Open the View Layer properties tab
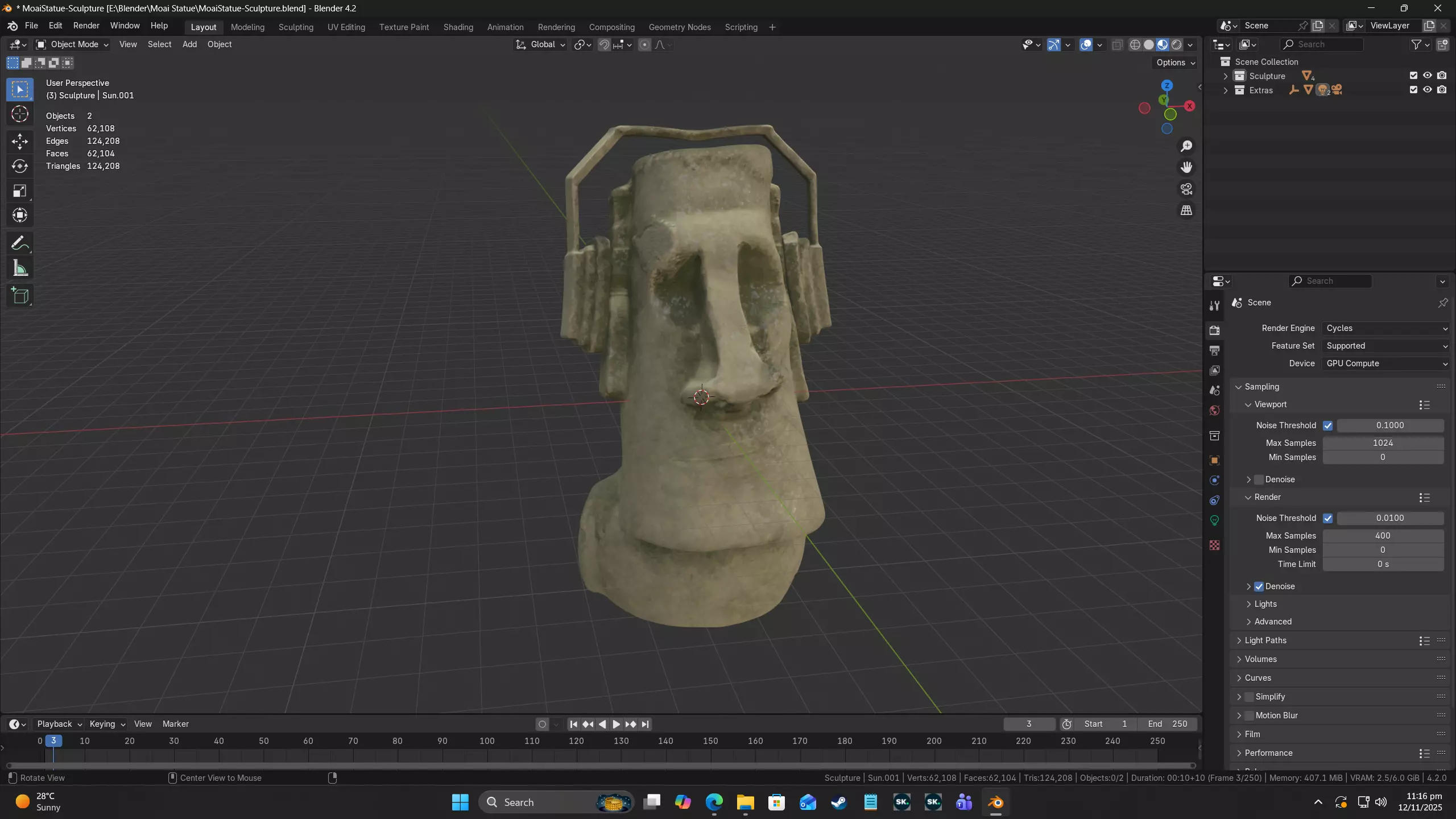The image size is (1456, 819). (1214, 370)
